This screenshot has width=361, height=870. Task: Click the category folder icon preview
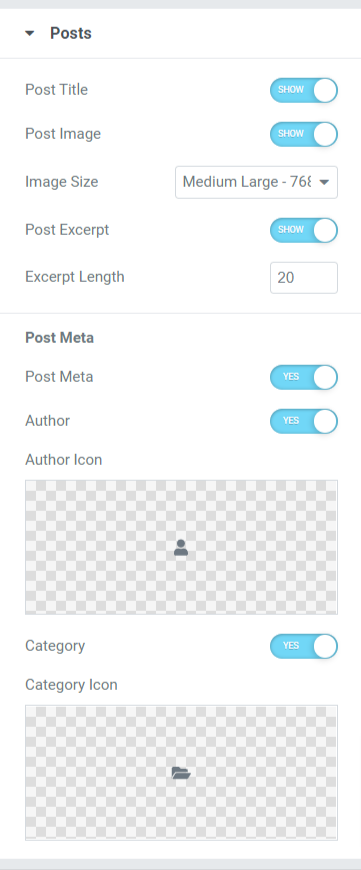click(x=181, y=773)
